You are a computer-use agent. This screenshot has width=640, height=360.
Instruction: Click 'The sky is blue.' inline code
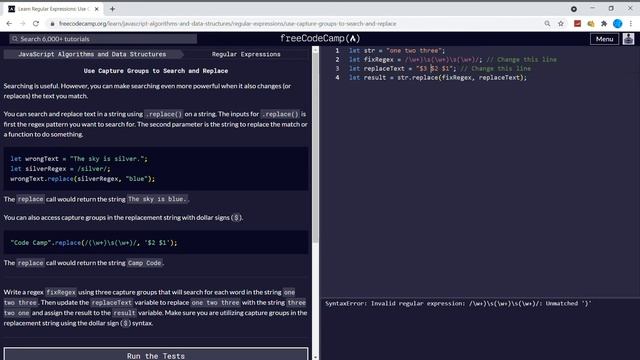(x=157, y=199)
